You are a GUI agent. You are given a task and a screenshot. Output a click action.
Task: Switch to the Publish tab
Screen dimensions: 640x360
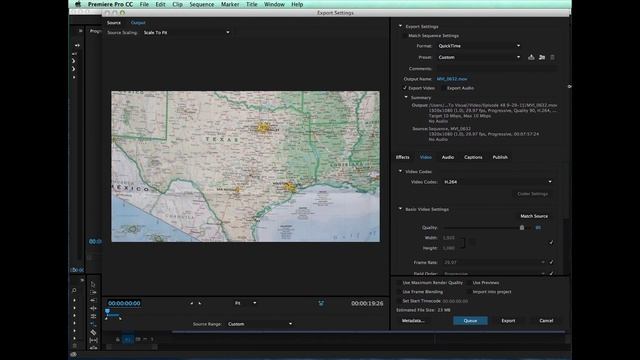500,157
